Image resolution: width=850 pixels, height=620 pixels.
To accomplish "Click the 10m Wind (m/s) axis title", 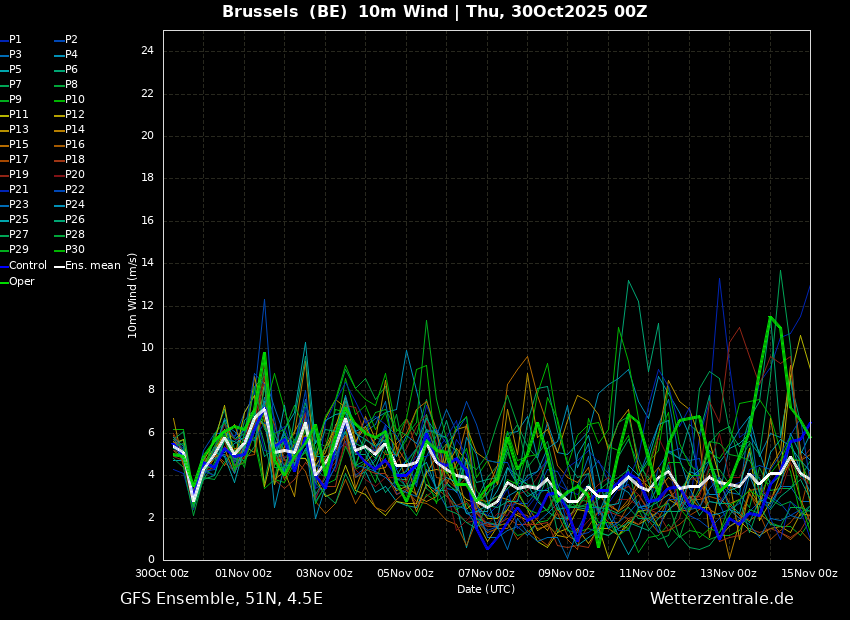I will [132, 295].
